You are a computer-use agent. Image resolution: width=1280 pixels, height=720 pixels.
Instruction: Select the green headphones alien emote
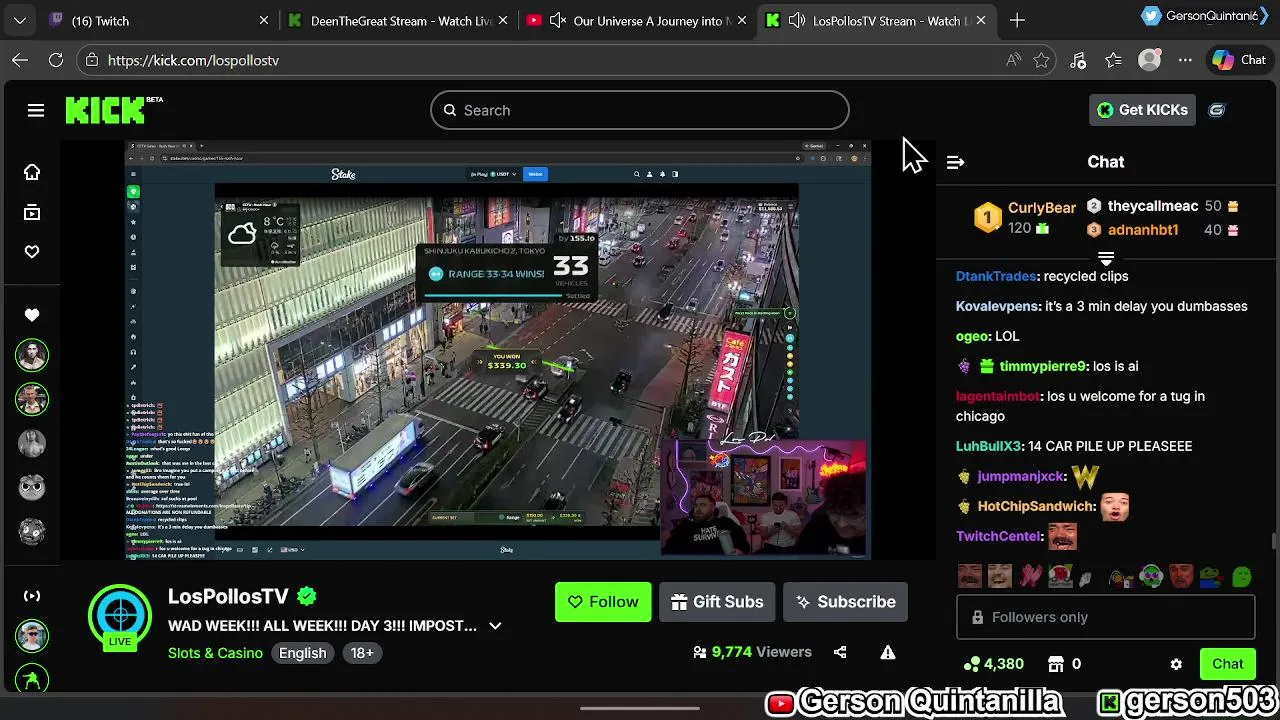coord(1151,576)
